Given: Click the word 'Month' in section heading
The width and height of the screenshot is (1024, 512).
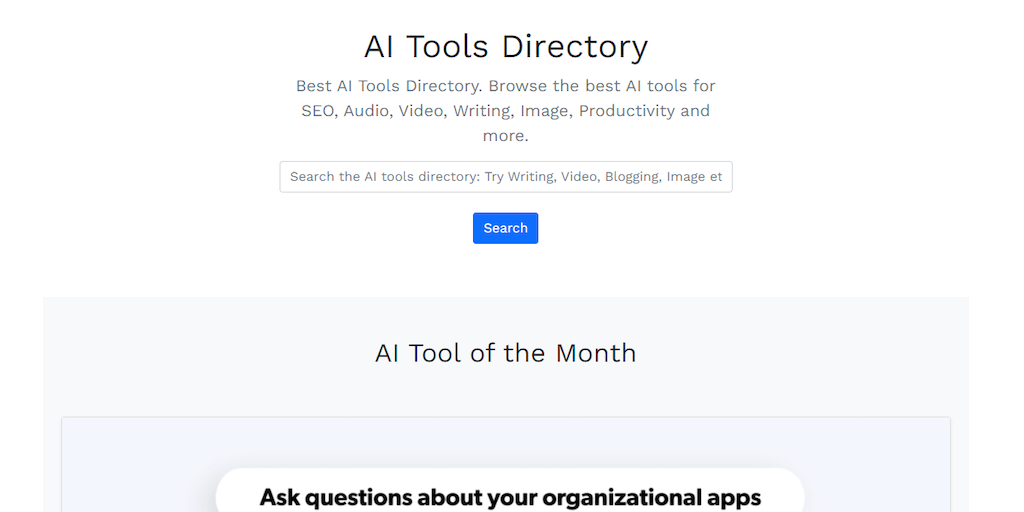Looking at the screenshot, I should (x=595, y=353).
